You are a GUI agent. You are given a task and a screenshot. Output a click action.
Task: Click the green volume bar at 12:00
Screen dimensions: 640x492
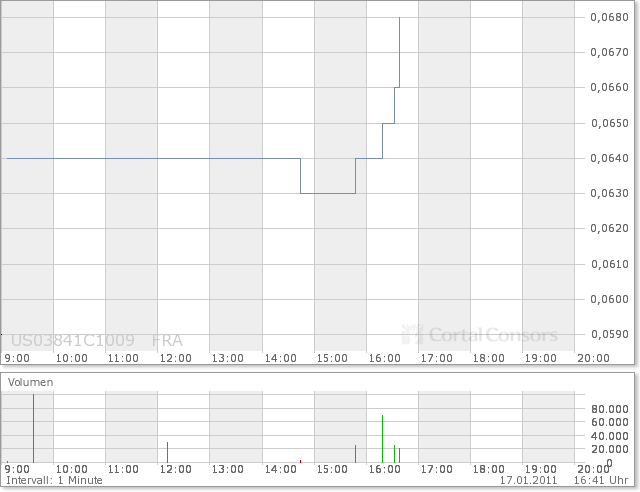pos(167,452)
